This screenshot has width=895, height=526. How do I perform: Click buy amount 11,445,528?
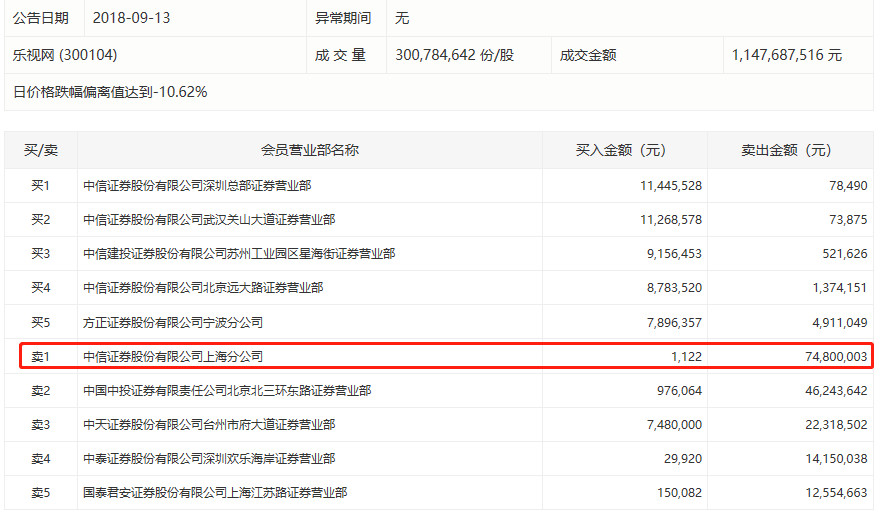[671, 186]
